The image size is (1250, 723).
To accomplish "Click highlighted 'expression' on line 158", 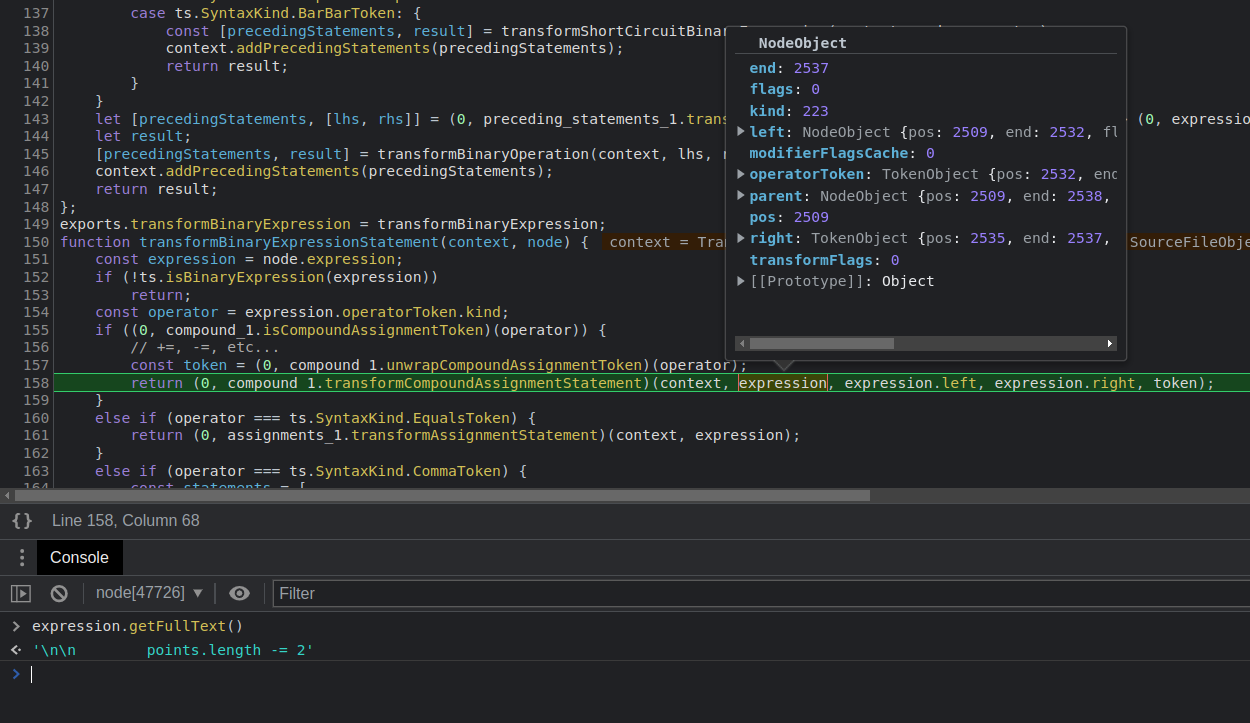I will (x=783, y=383).
